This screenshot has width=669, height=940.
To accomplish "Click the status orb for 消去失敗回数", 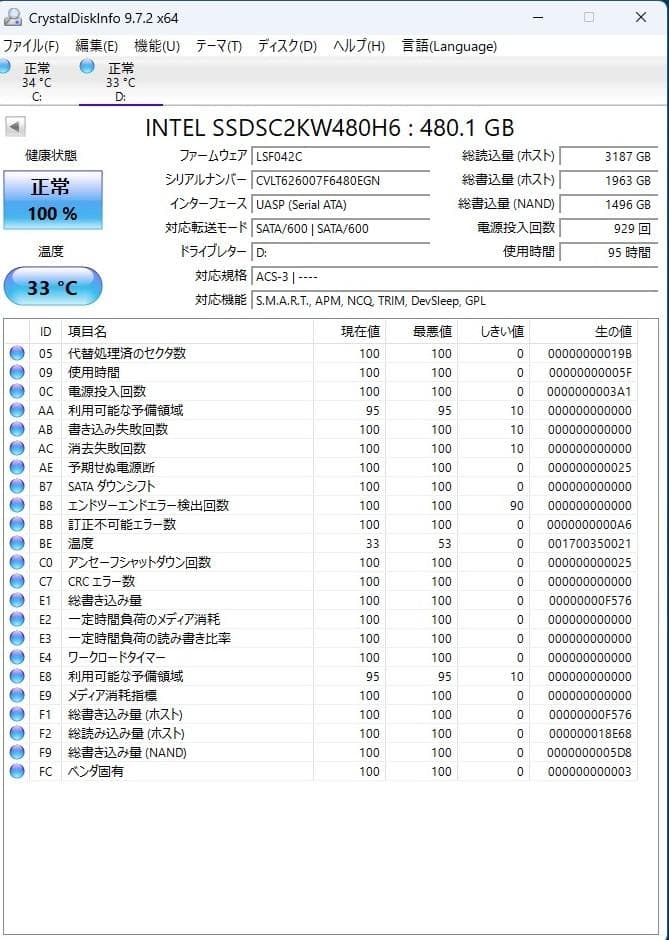I will (17, 448).
